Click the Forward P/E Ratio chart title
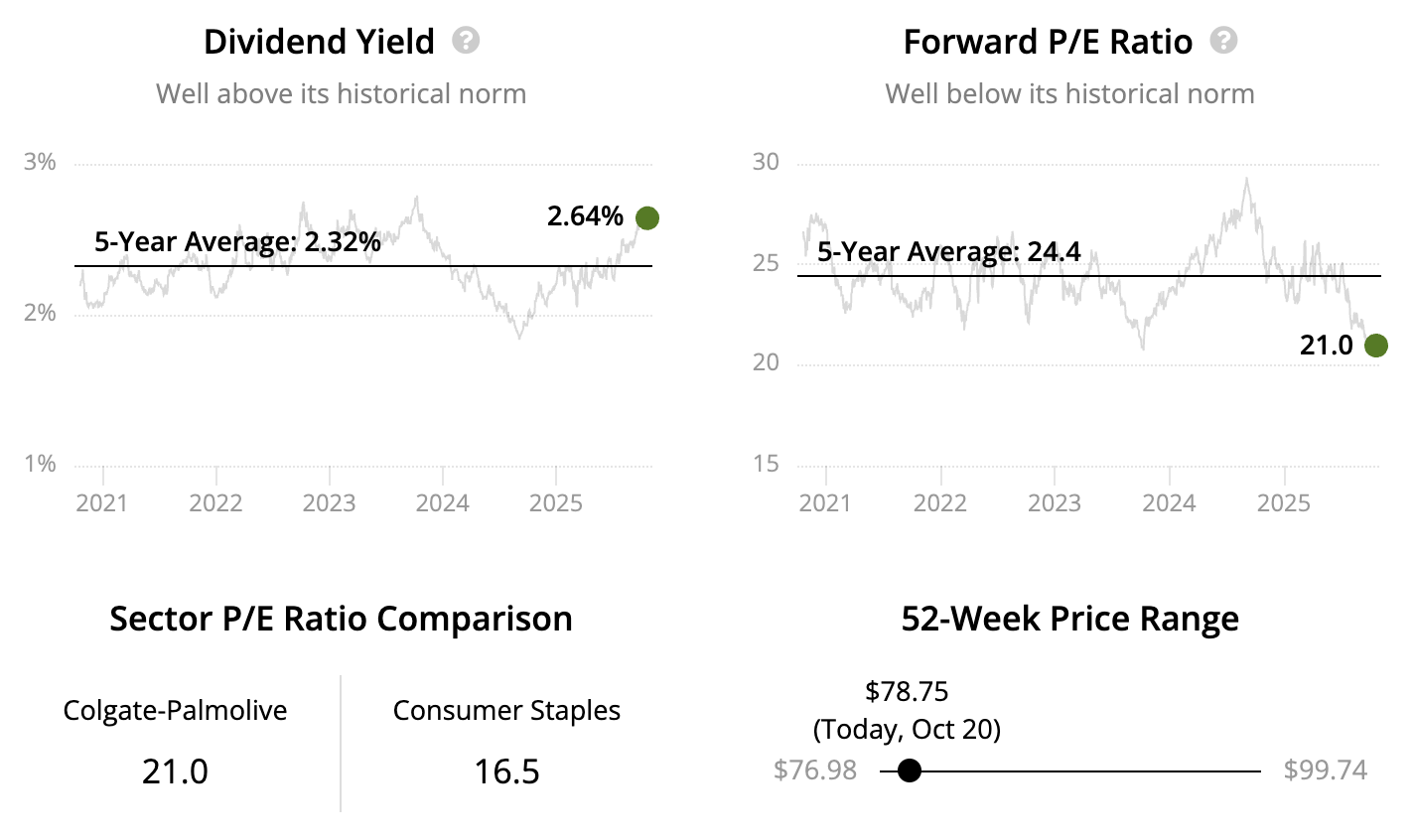Screen dimensions: 1414x840 coord(1048,42)
